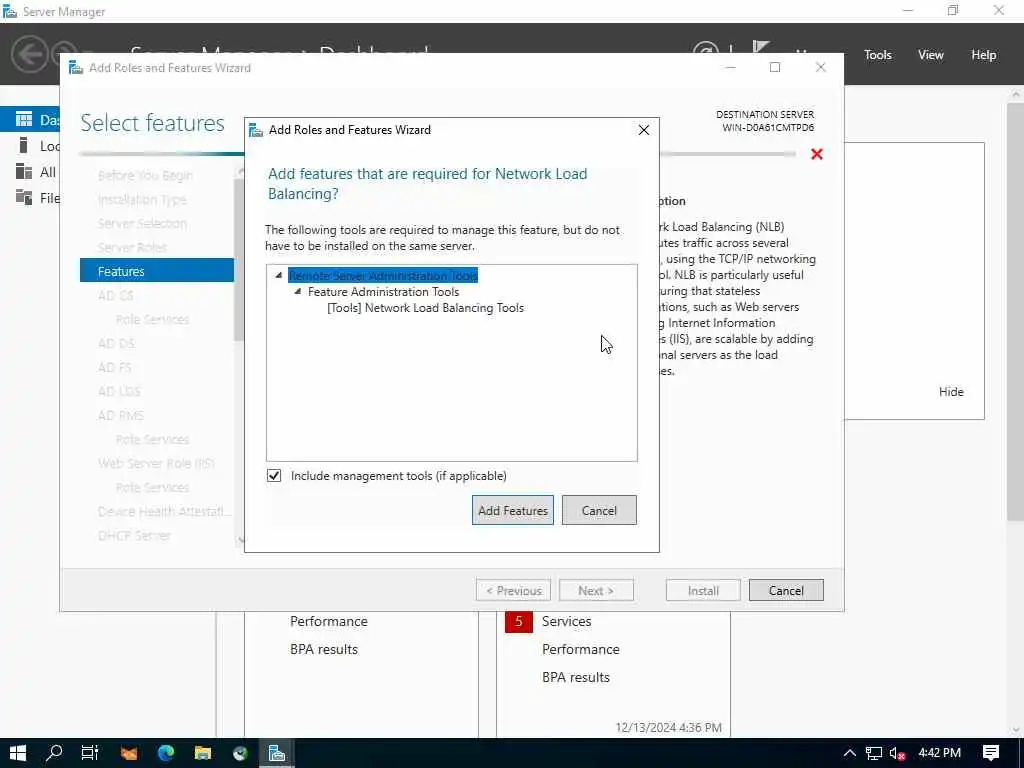
Task: Click Hide link in Server Manager
Action: [951, 392]
